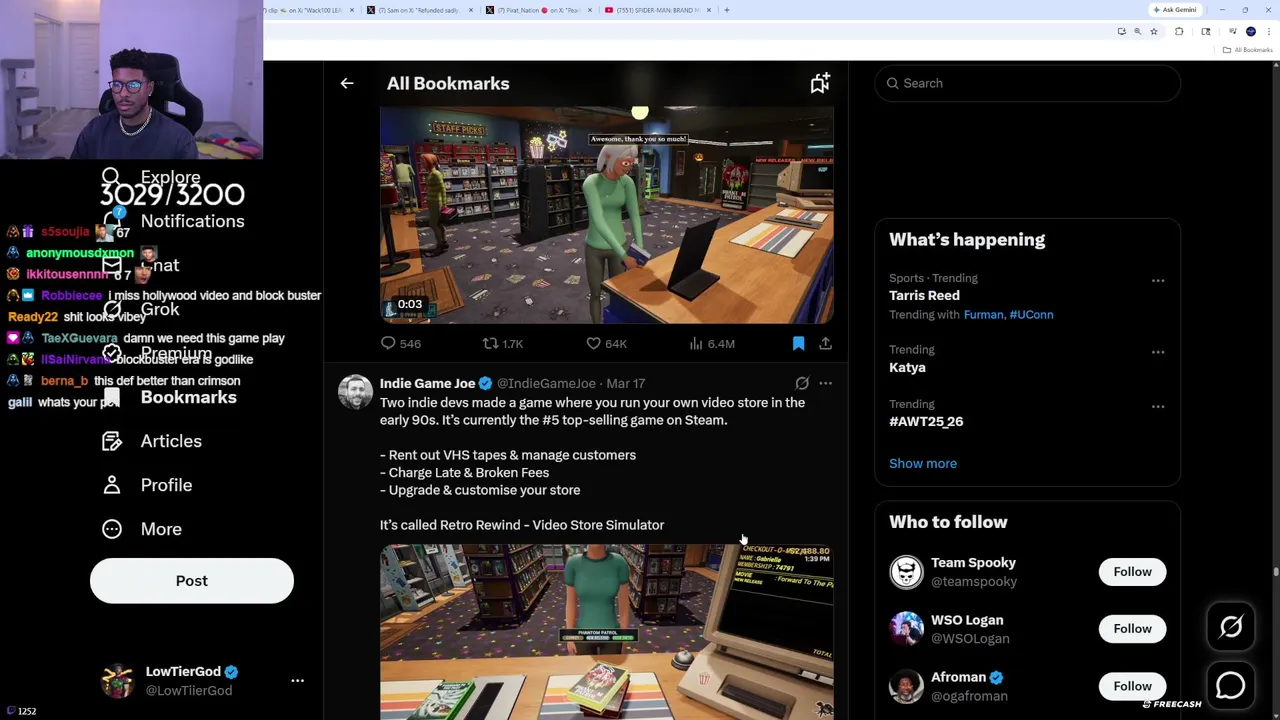Open Chrome's zoom magnifier icon in the address bar
Image resolution: width=1280 pixels, height=720 pixels.
(x=1137, y=32)
